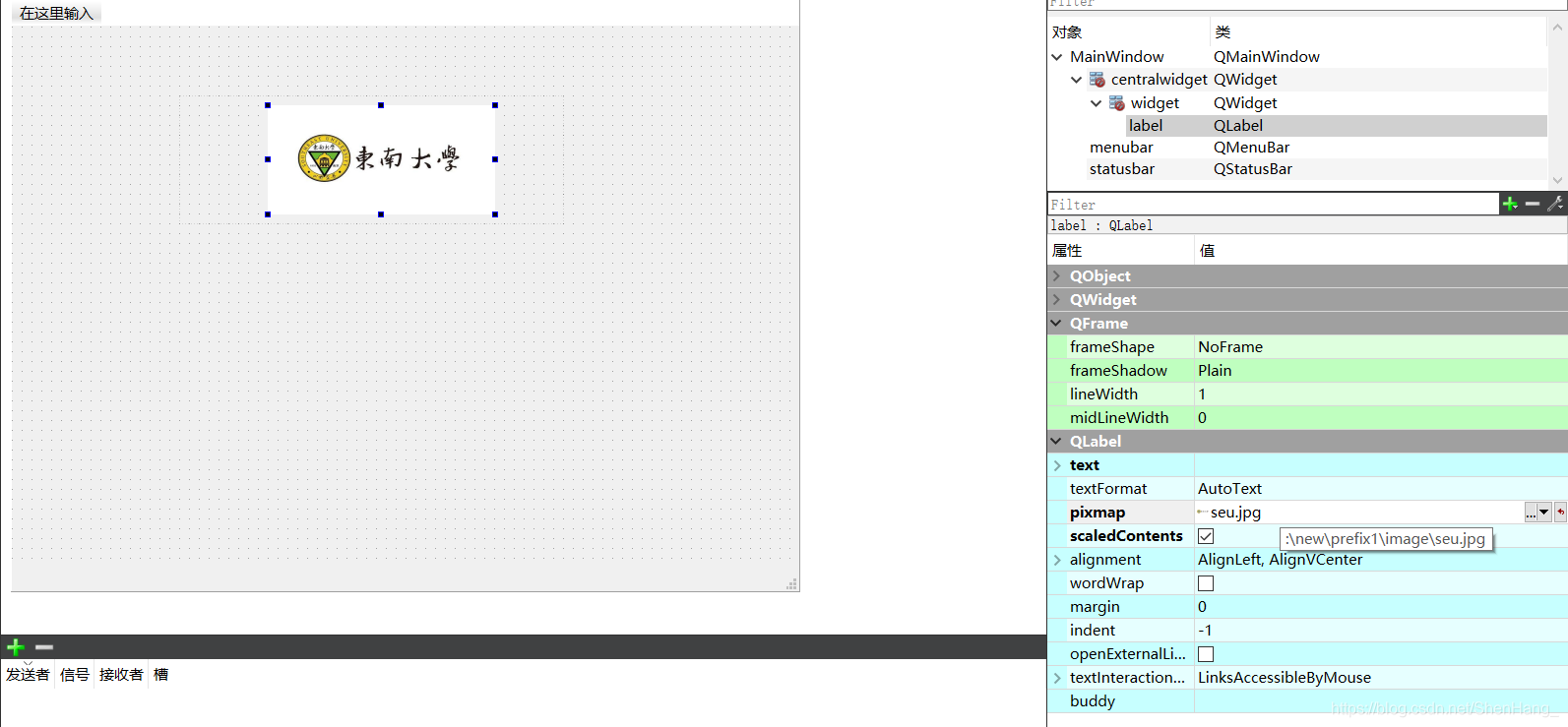Reset pixmap property with the red arrow
1568x727 pixels.
pos(1561,513)
